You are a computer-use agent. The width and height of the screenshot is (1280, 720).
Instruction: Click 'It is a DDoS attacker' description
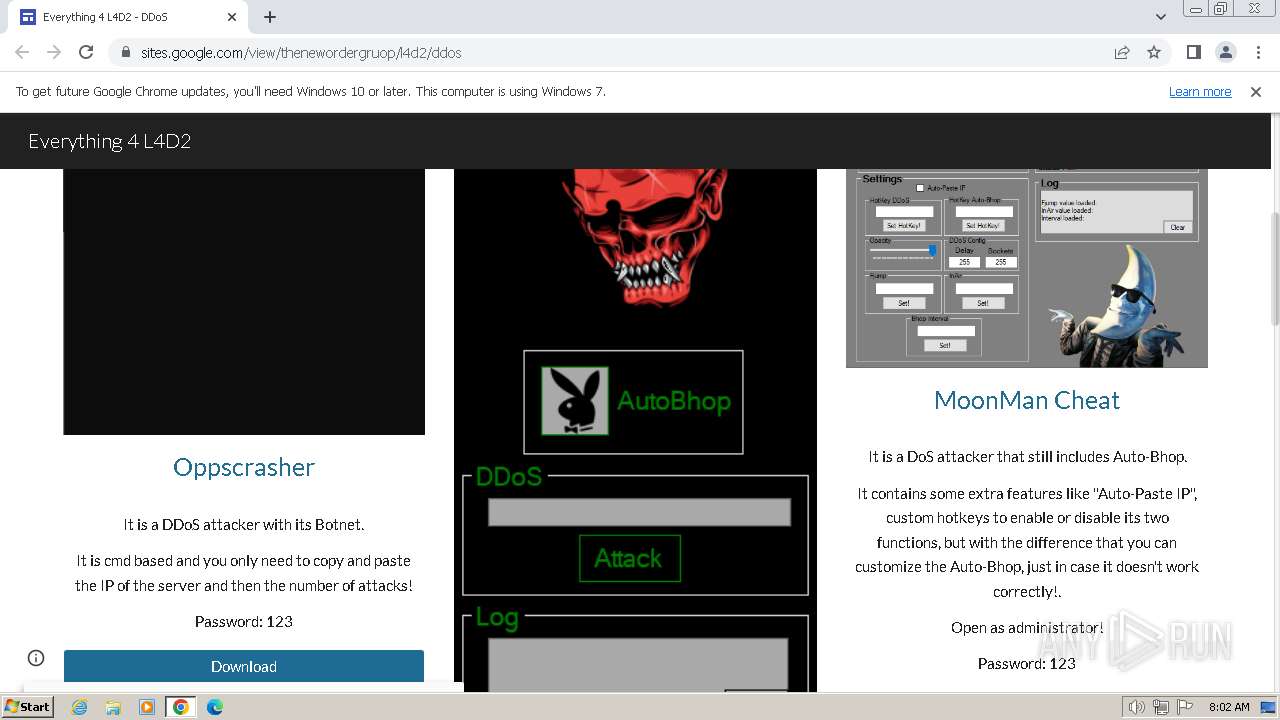[244, 524]
